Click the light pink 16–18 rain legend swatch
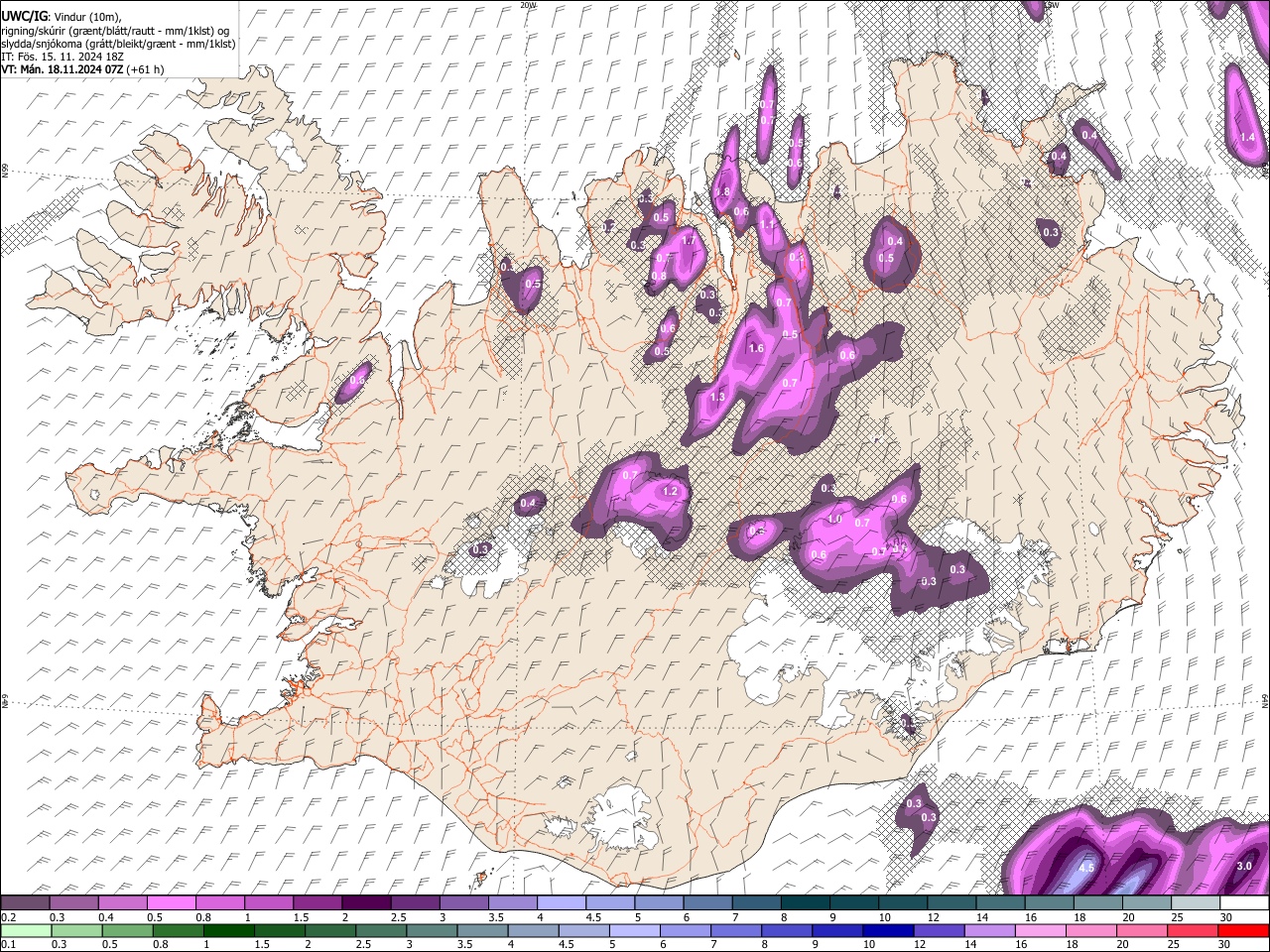 pyautogui.click(x=1041, y=930)
